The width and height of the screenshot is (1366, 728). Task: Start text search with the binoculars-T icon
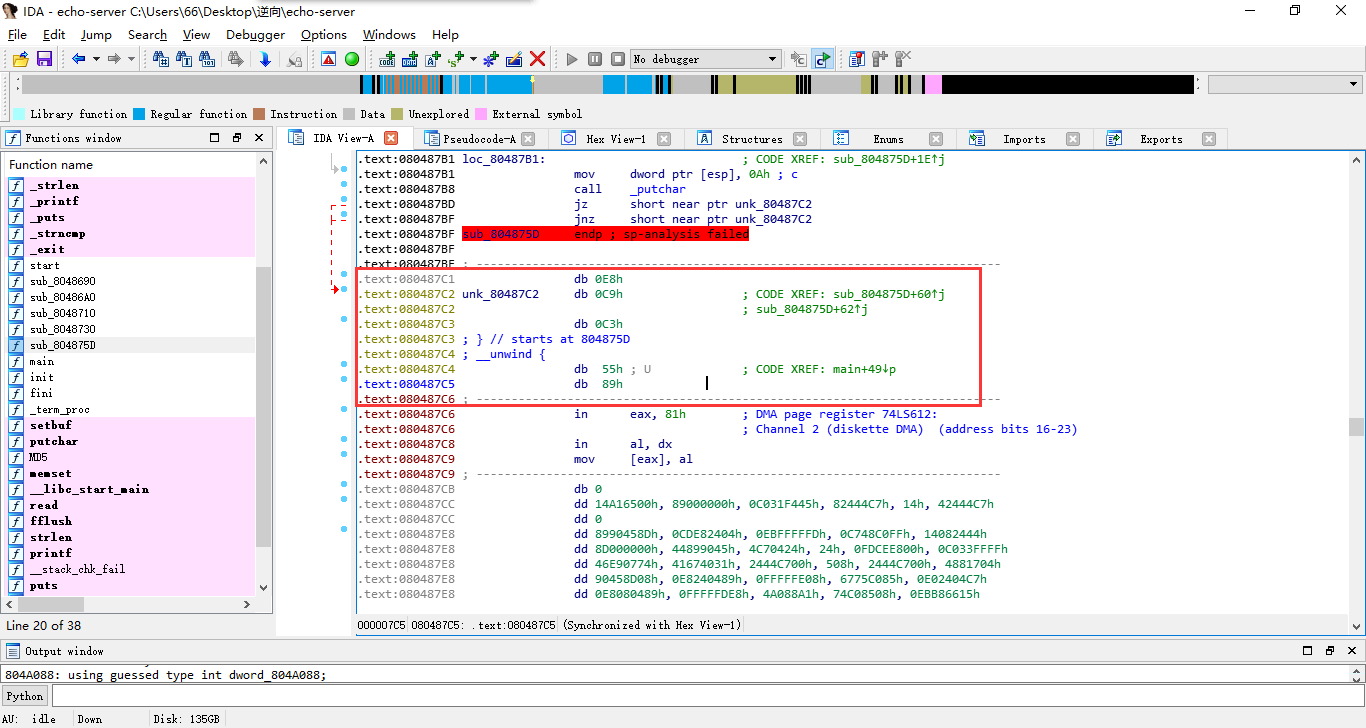(185, 58)
